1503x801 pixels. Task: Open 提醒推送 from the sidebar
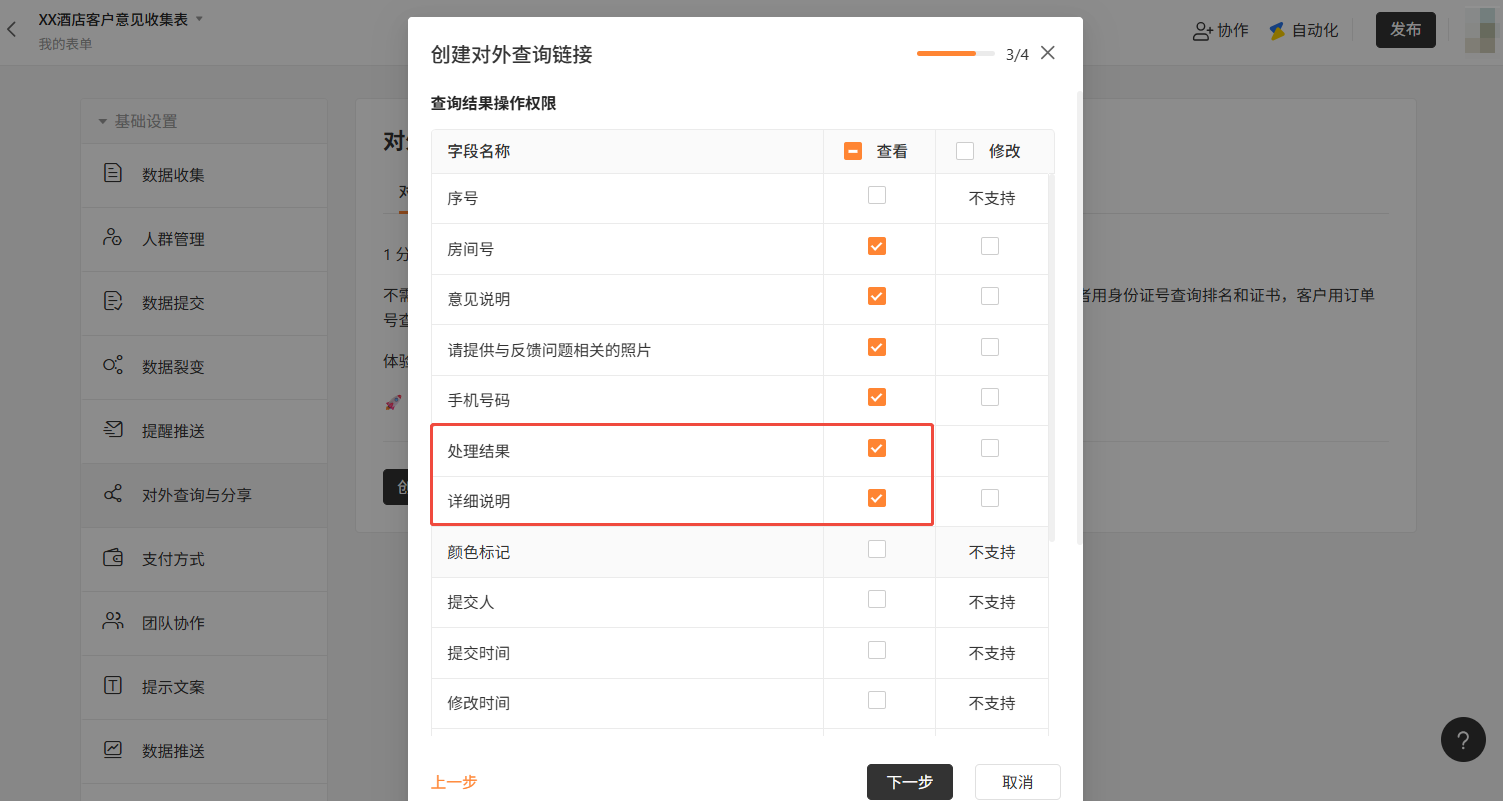pos(172,431)
